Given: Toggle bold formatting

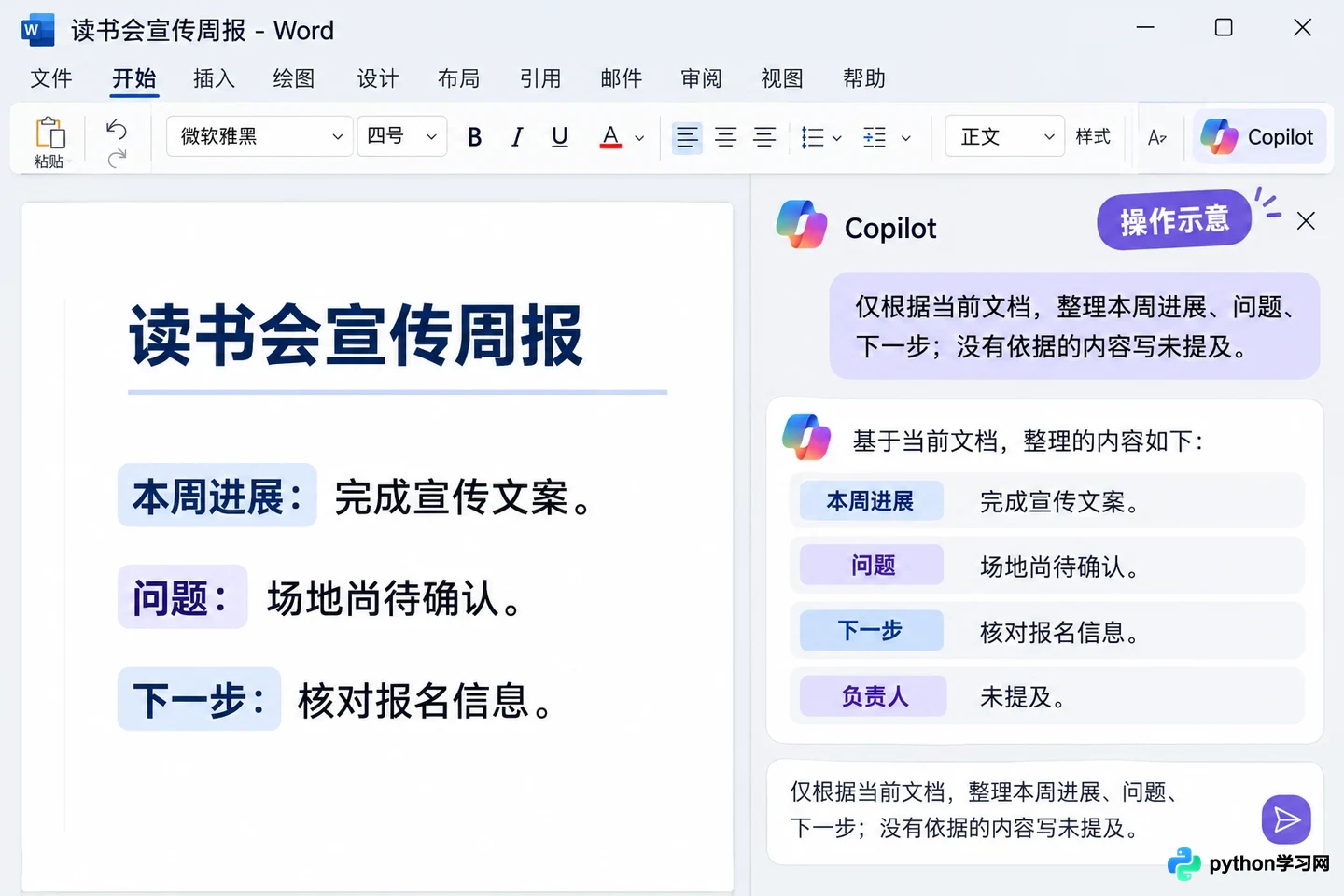Looking at the screenshot, I should click(x=474, y=137).
